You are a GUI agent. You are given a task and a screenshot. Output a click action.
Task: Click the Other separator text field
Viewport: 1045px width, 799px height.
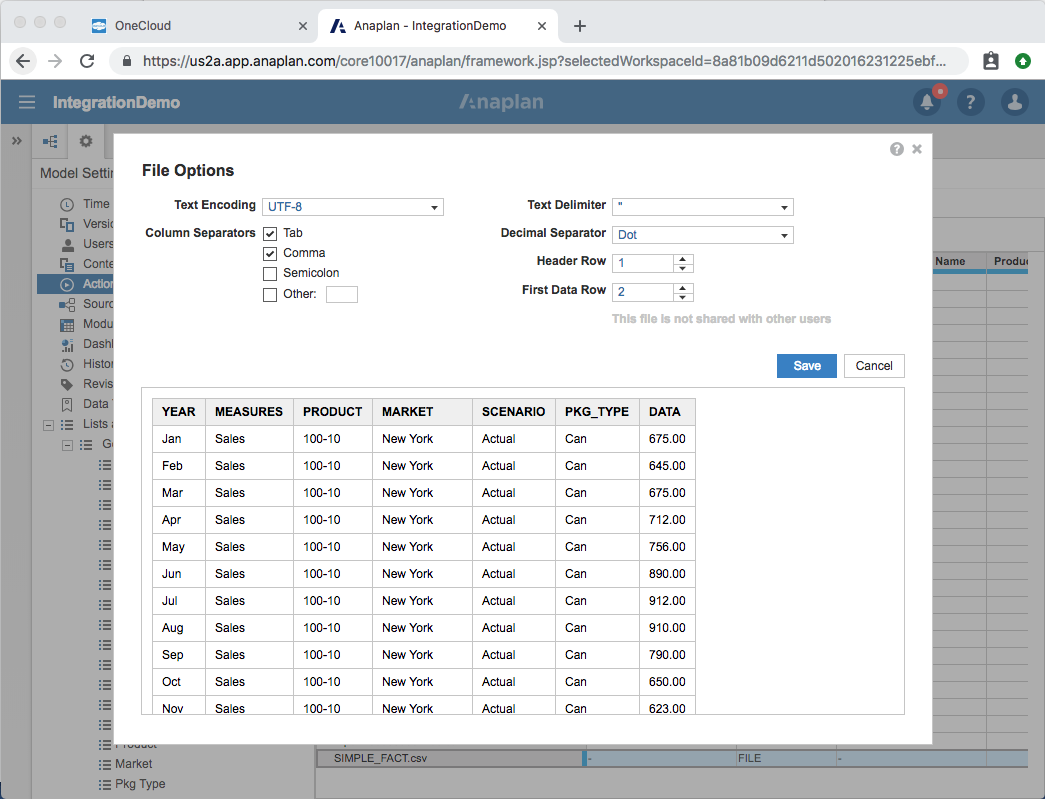pyautogui.click(x=342, y=295)
